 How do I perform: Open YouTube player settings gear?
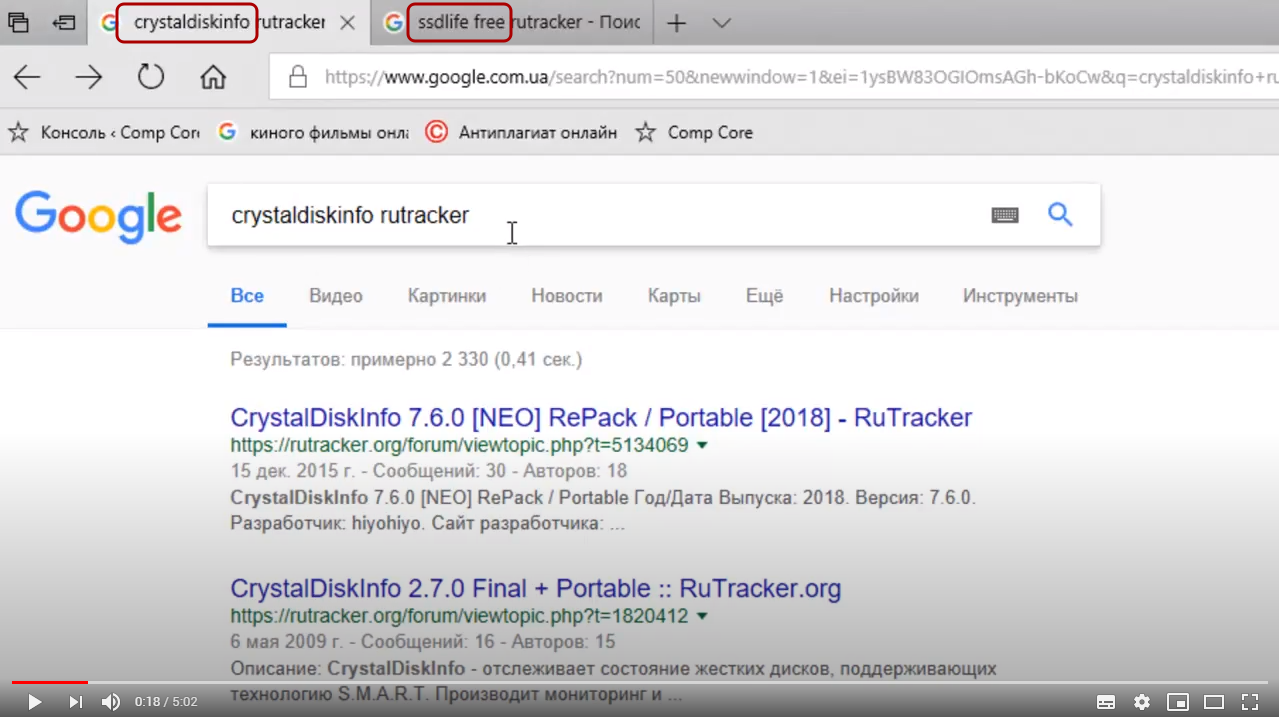tap(1142, 702)
